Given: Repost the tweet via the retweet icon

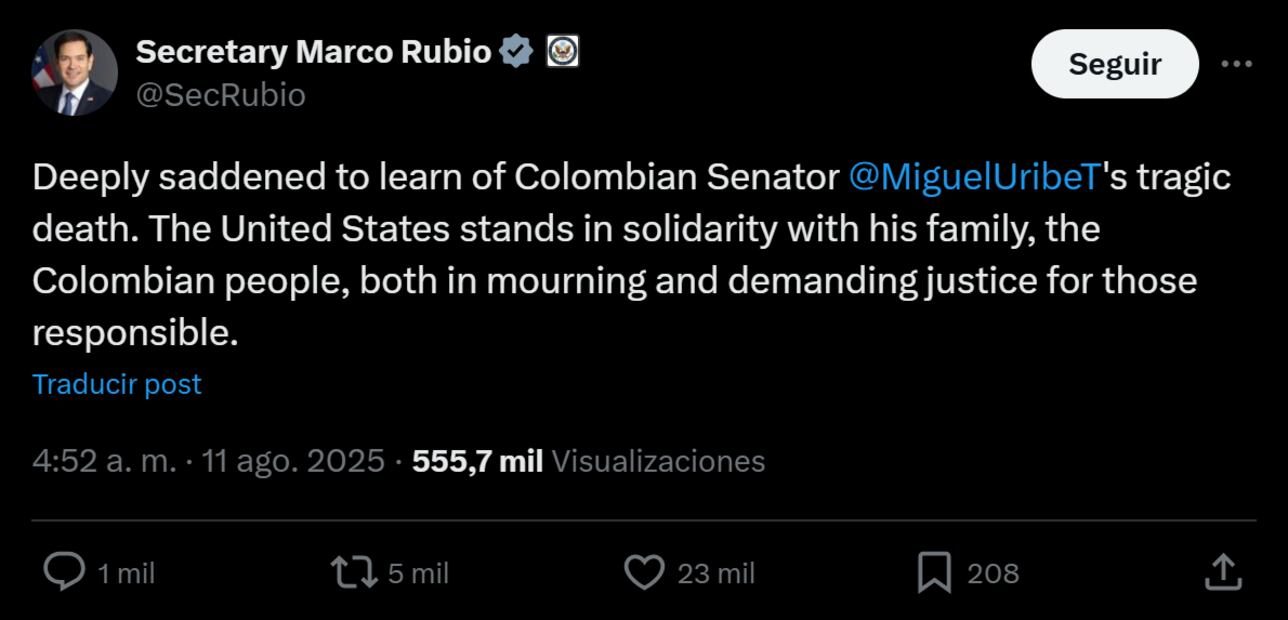Looking at the screenshot, I should (357, 572).
